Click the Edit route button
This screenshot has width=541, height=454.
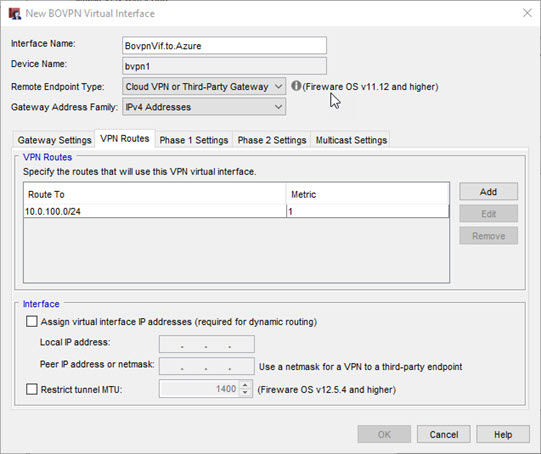tap(489, 214)
